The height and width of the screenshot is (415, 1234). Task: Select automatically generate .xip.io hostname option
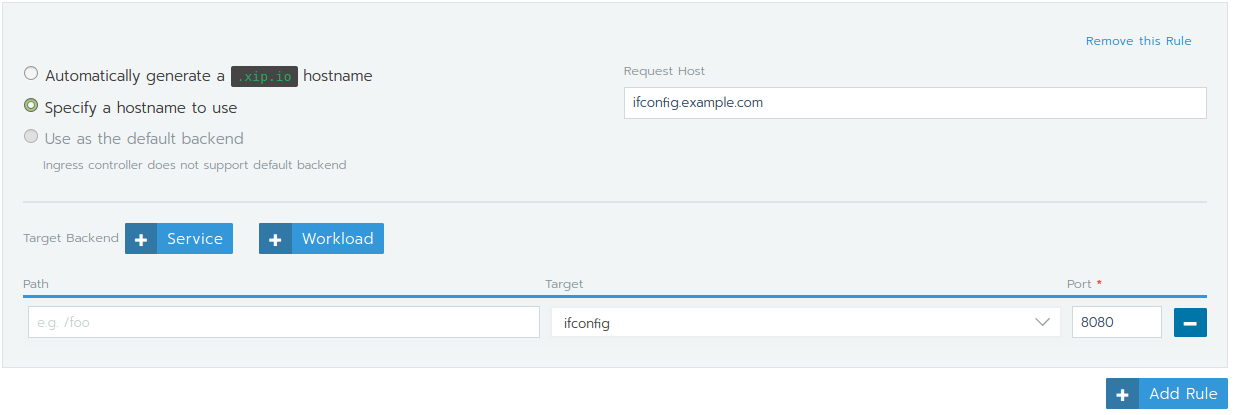coord(31,74)
